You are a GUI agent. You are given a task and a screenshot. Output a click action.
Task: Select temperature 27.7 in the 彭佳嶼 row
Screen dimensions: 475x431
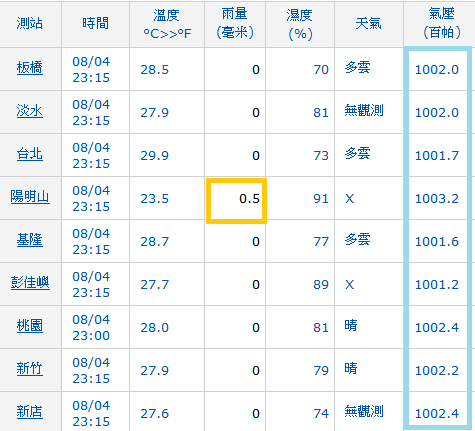coord(155,285)
